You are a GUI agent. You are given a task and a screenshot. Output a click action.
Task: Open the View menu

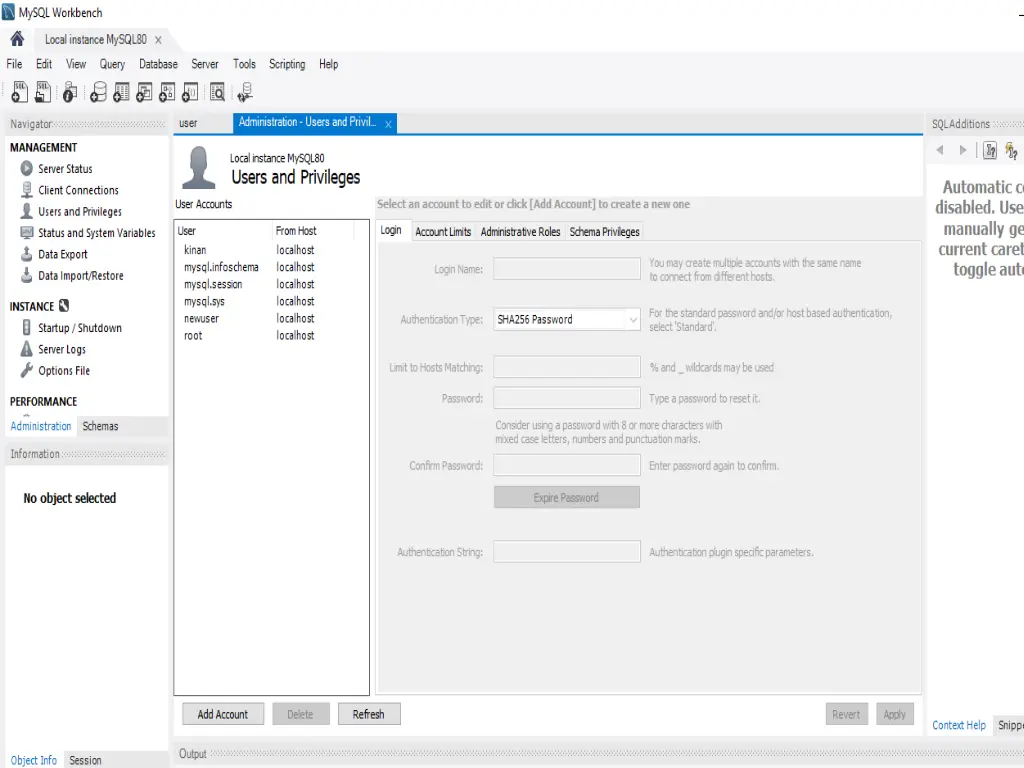(76, 64)
